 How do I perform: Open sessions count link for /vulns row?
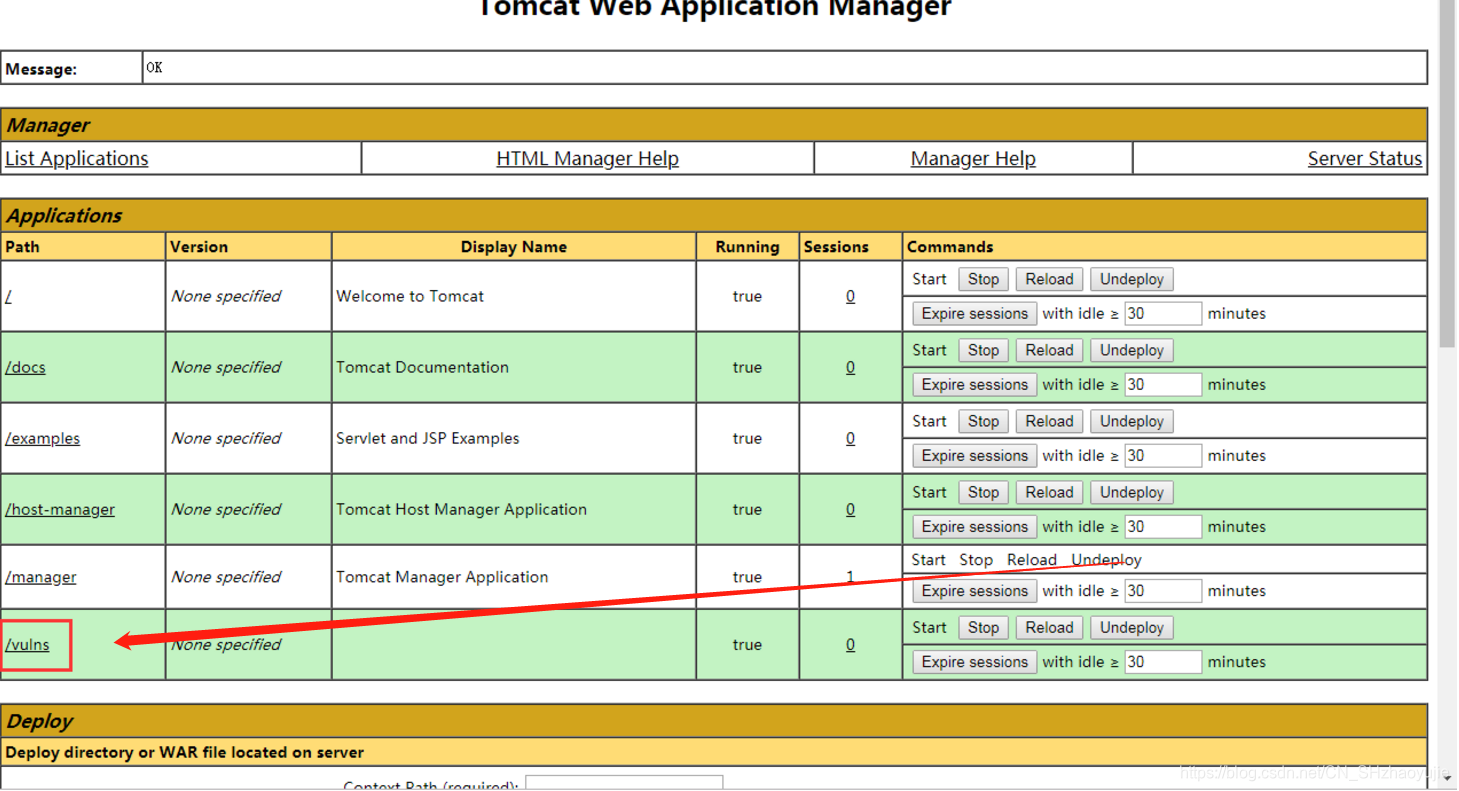point(850,644)
